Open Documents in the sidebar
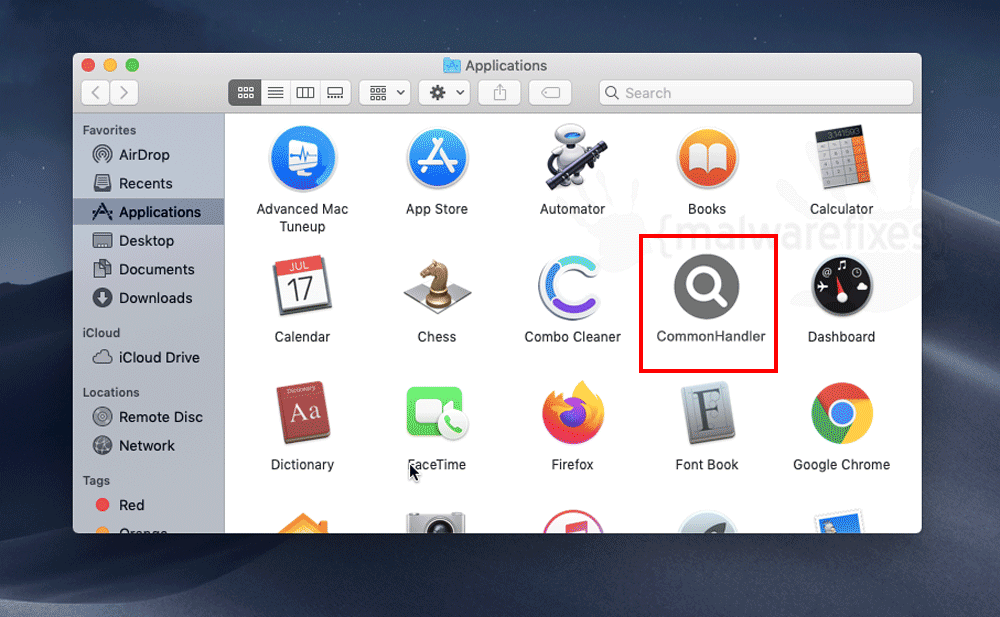 (x=149, y=269)
